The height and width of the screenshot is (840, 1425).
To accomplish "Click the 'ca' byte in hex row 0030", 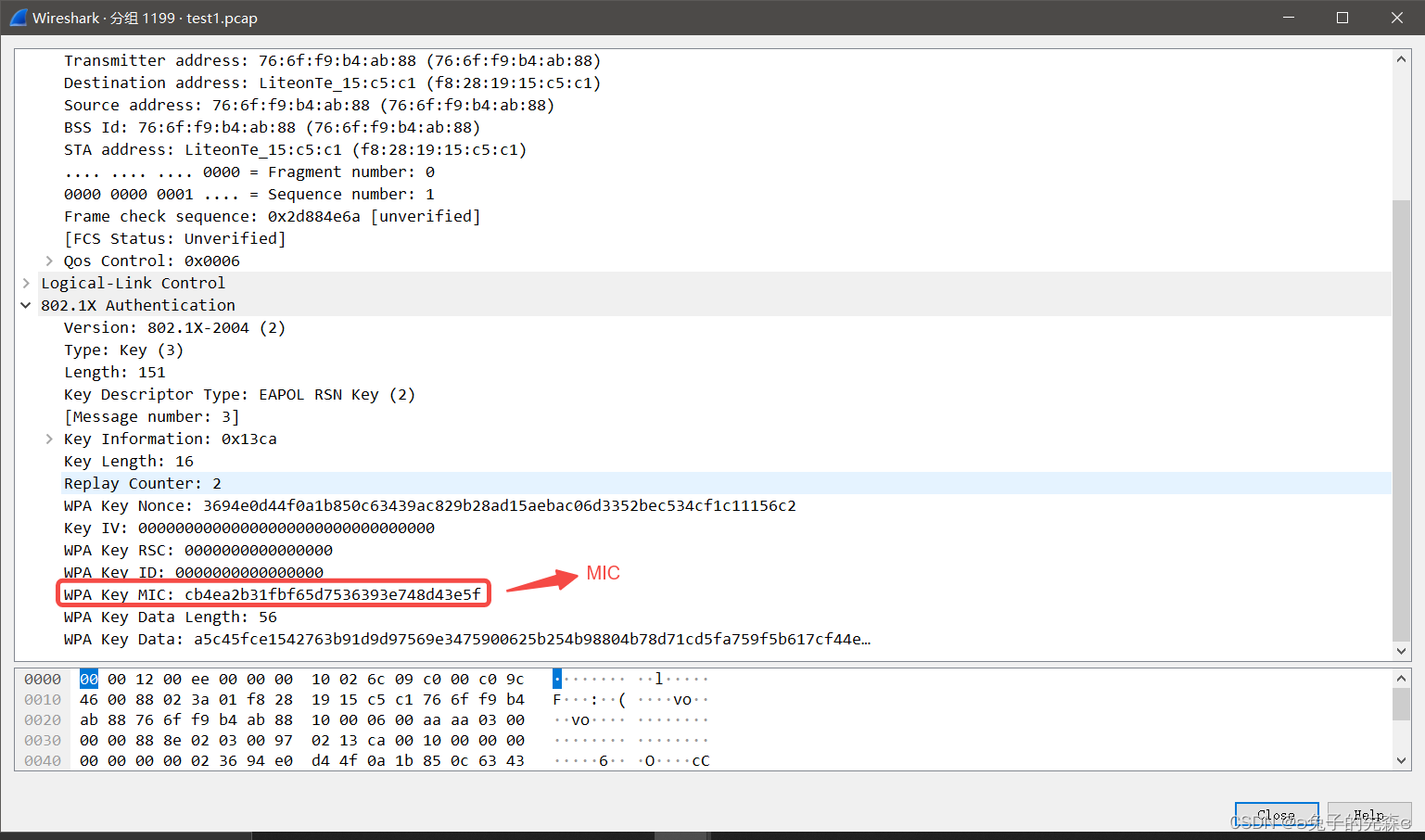I will pos(376,740).
